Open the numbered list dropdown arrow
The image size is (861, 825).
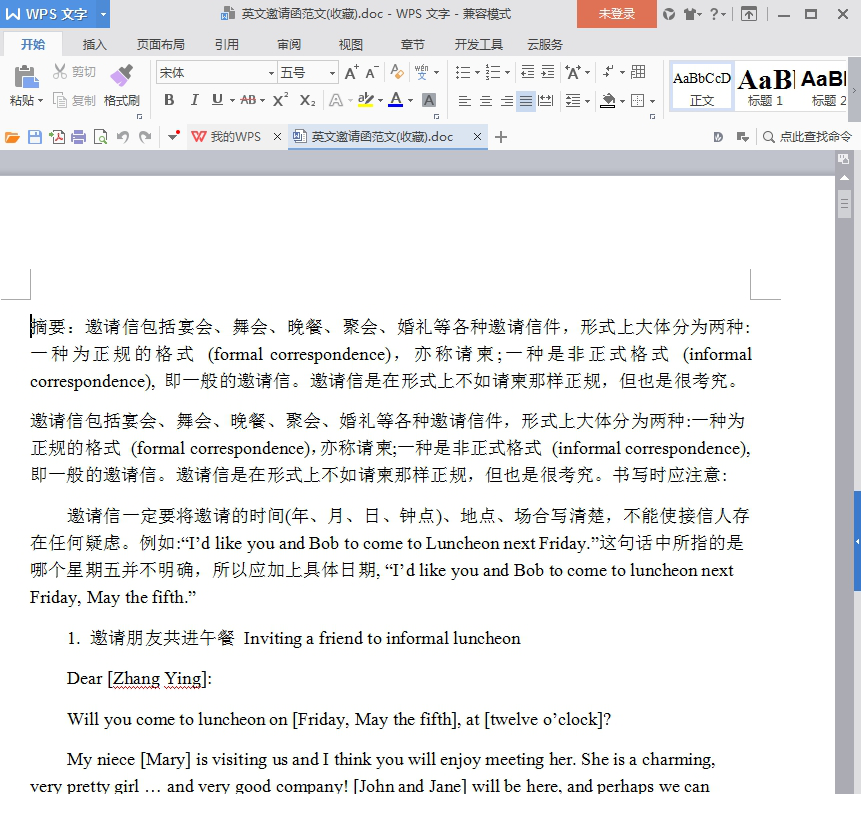pos(507,73)
